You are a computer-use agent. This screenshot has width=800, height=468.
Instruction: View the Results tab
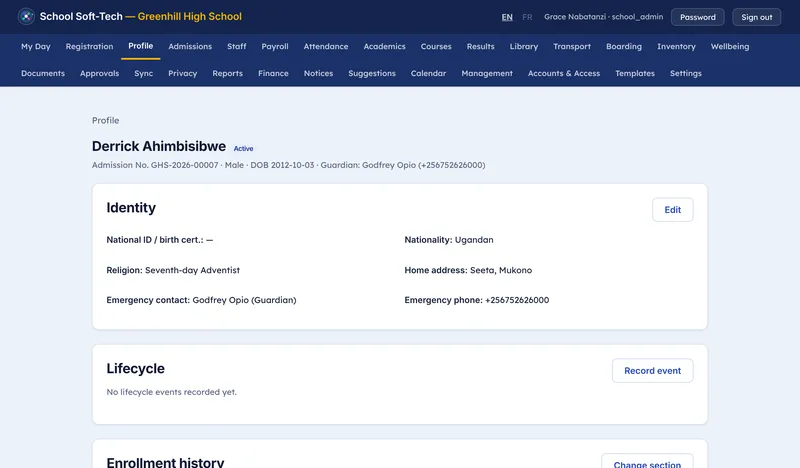pyautogui.click(x=481, y=46)
